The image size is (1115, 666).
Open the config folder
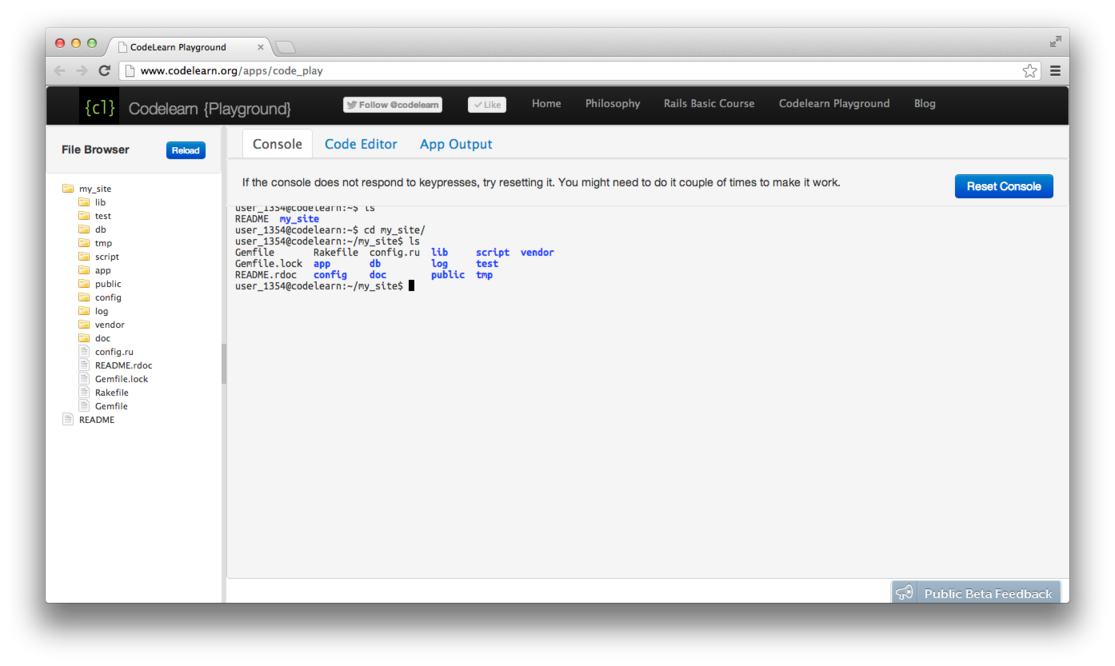(100, 297)
